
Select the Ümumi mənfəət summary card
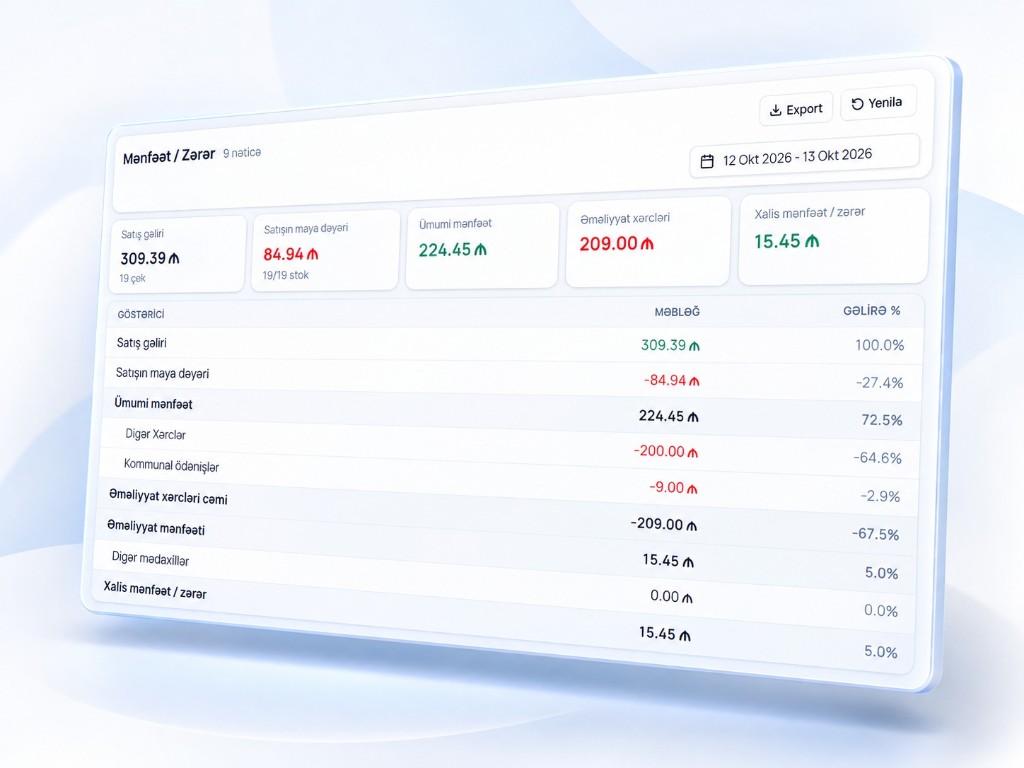pos(482,246)
